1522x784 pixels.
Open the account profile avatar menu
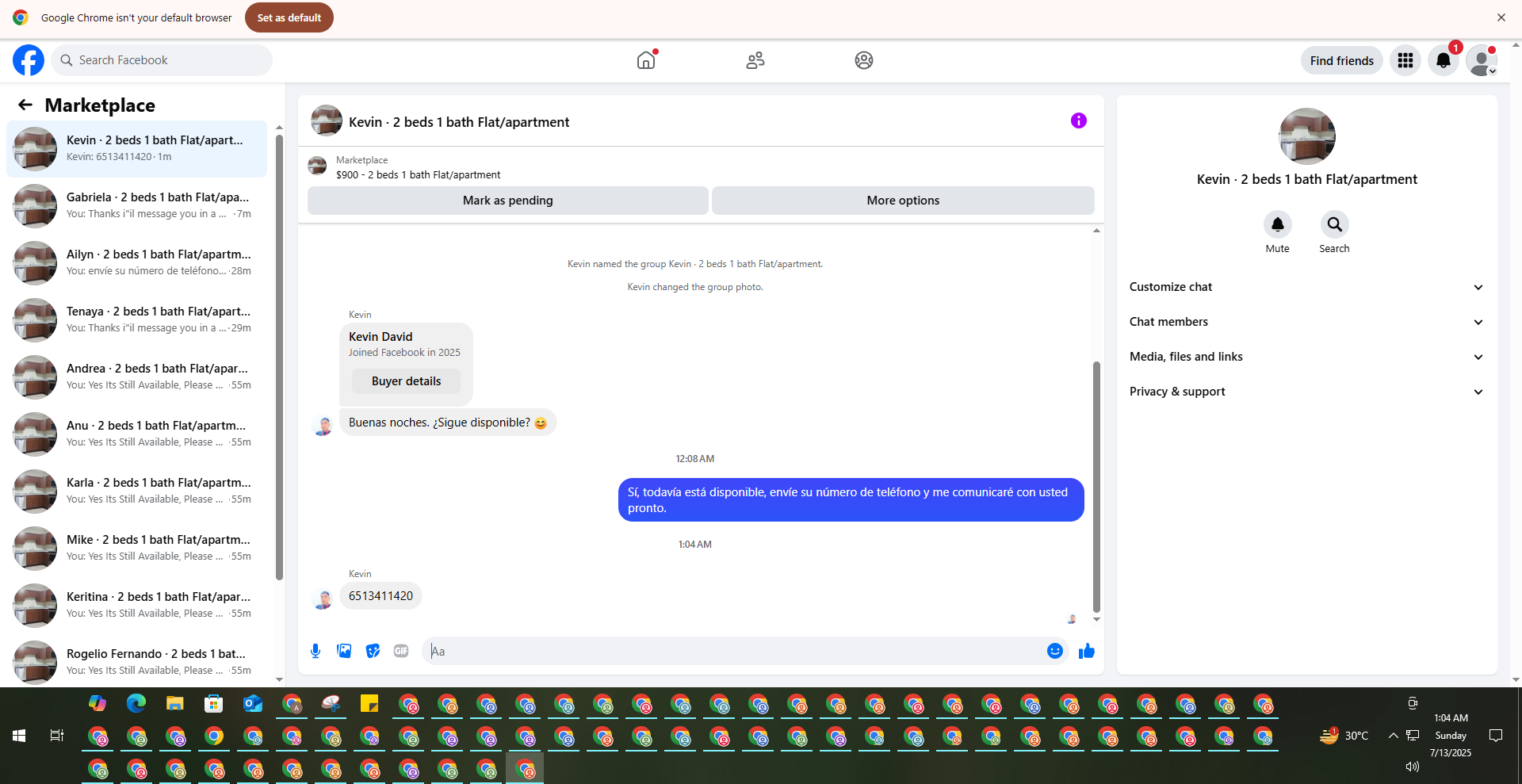1481,60
